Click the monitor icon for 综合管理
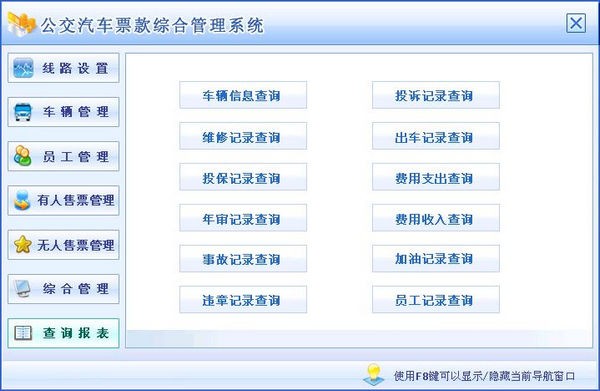The height and width of the screenshot is (391, 600). click(x=22, y=289)
